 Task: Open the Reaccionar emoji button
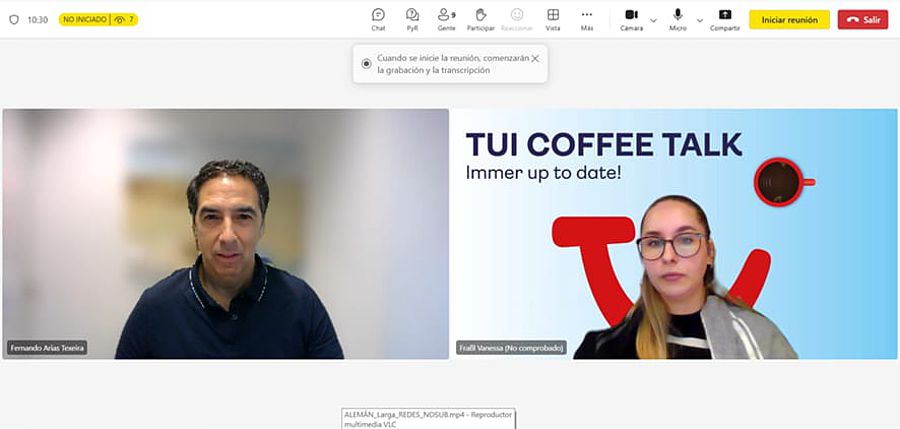517,19
